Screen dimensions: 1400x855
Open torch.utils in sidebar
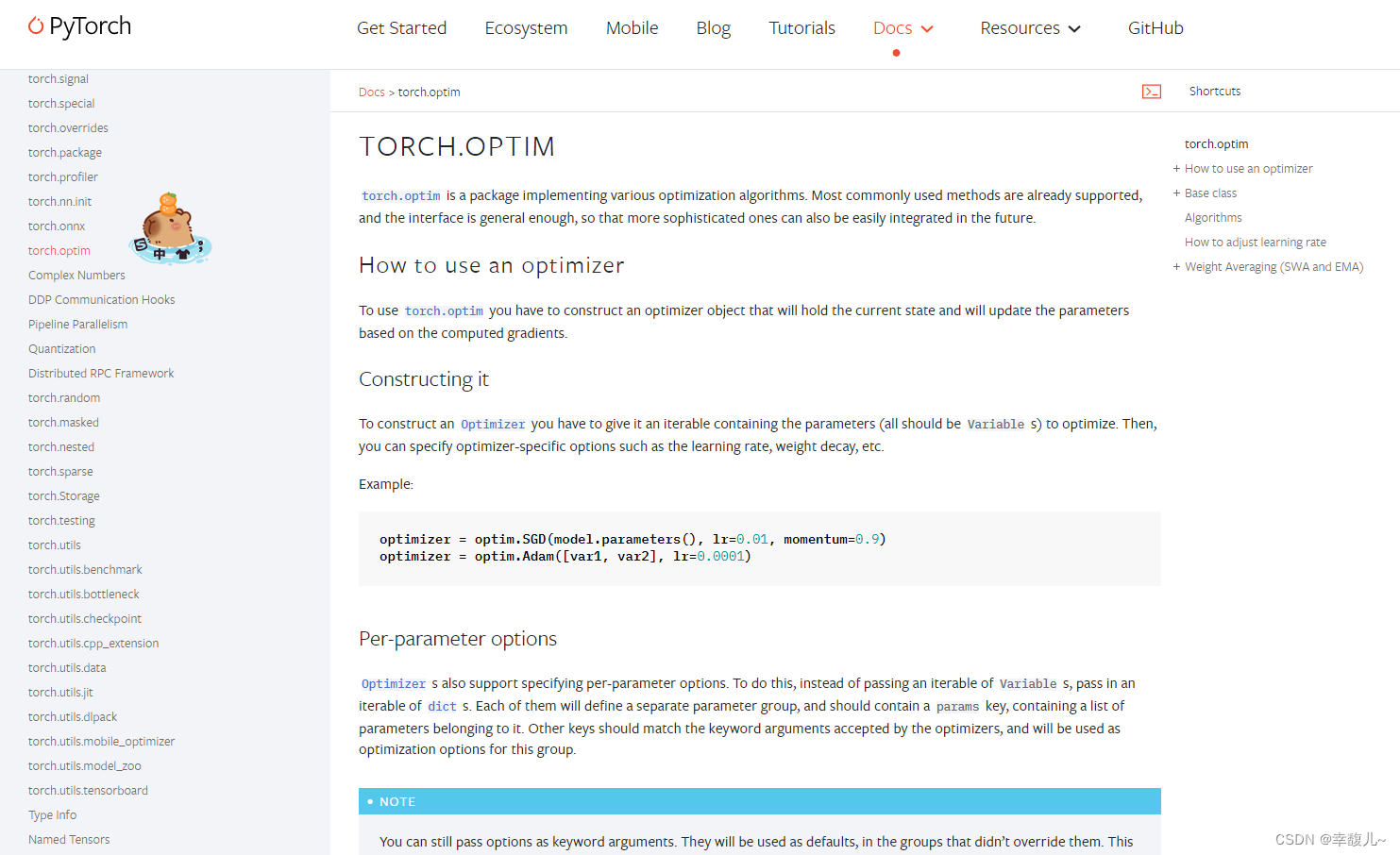pos(55,545)
